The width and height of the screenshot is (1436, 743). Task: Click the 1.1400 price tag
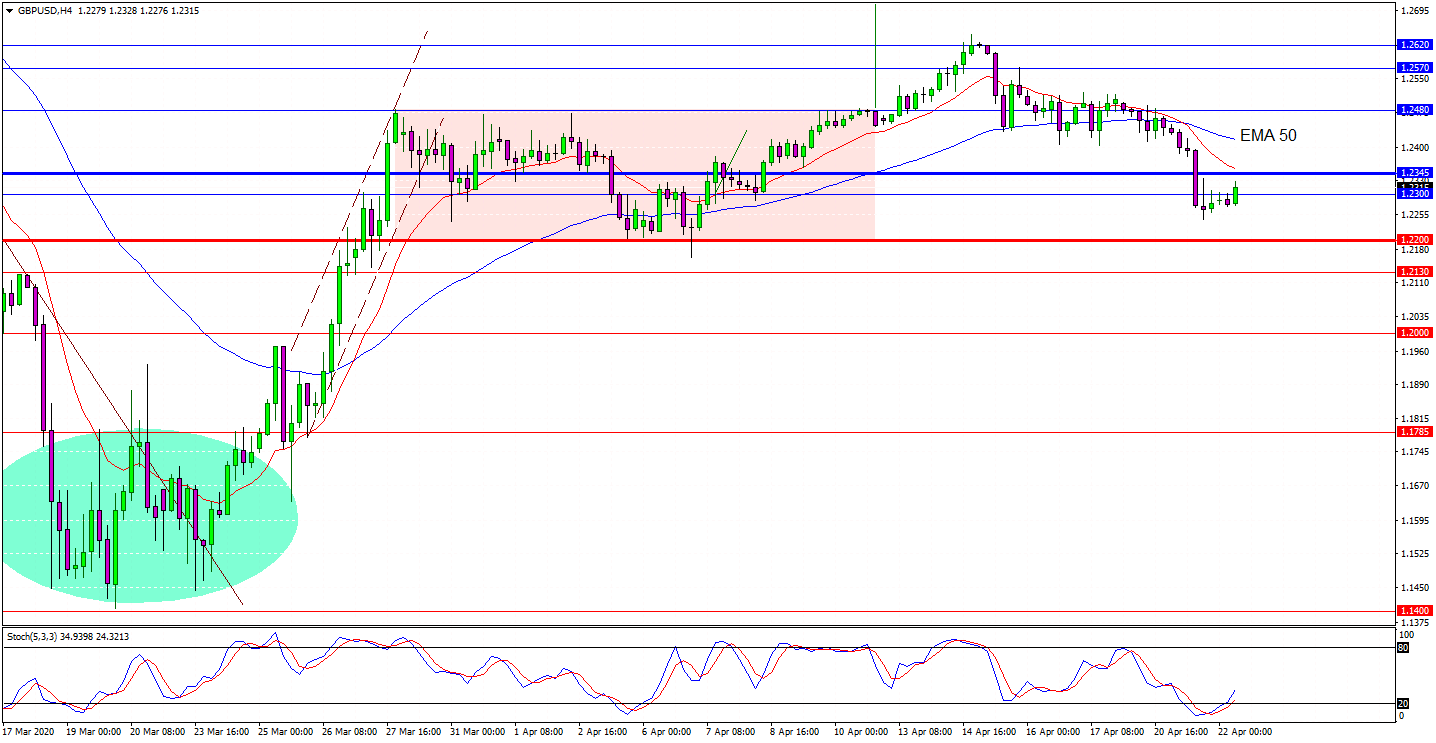point(1415,611)
